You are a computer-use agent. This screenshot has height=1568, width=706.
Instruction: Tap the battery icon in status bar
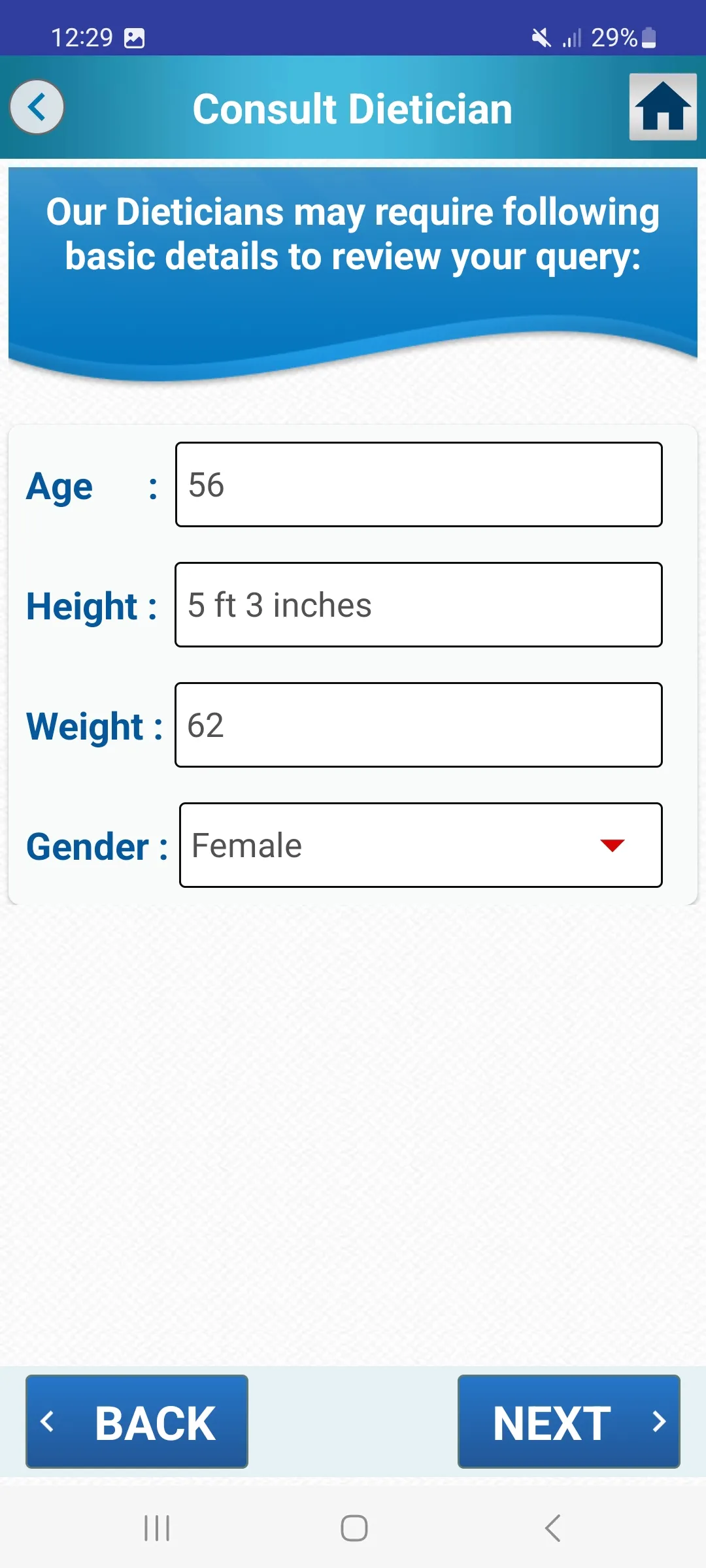pyautogui.click(x=648, y=38)
